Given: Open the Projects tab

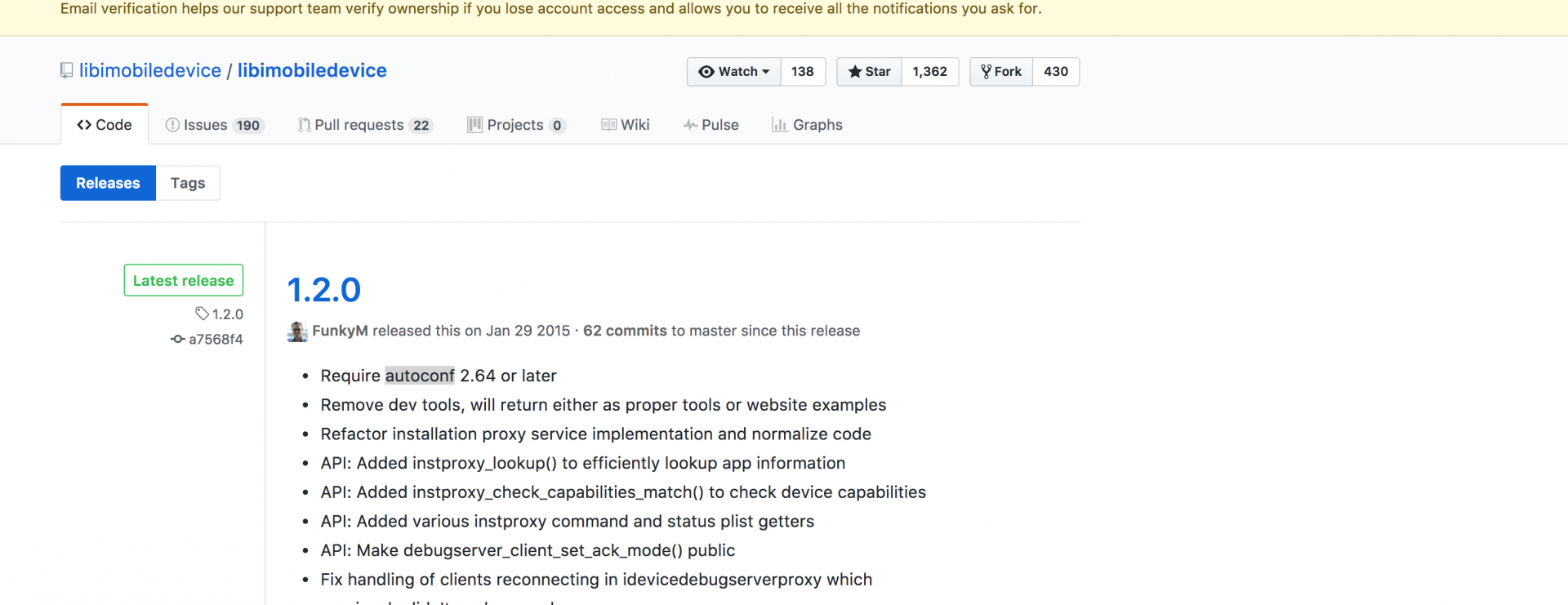Looking at the screenshot, I should point(516,125).
